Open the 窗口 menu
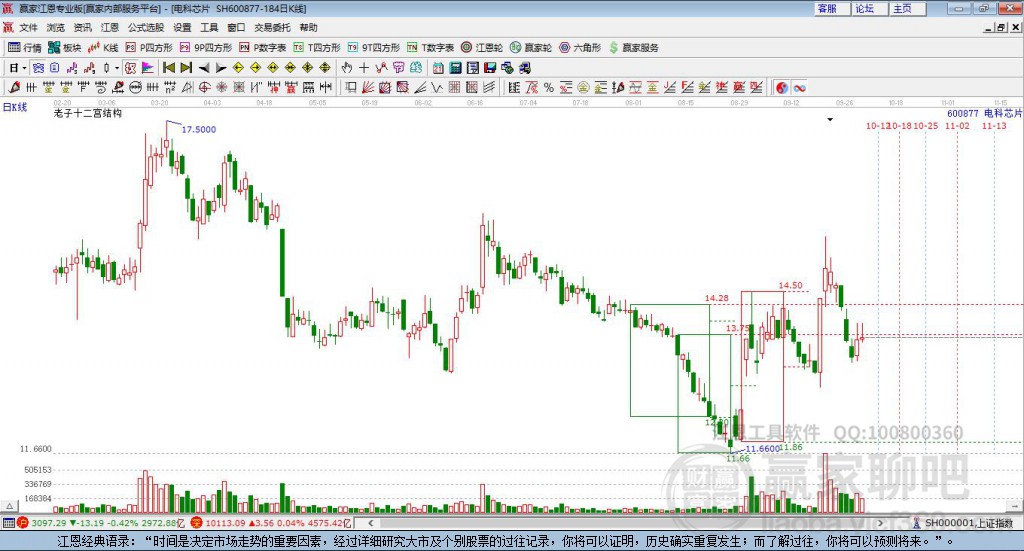The width and height of the screenshot is (1024, 551). point(236,27)
